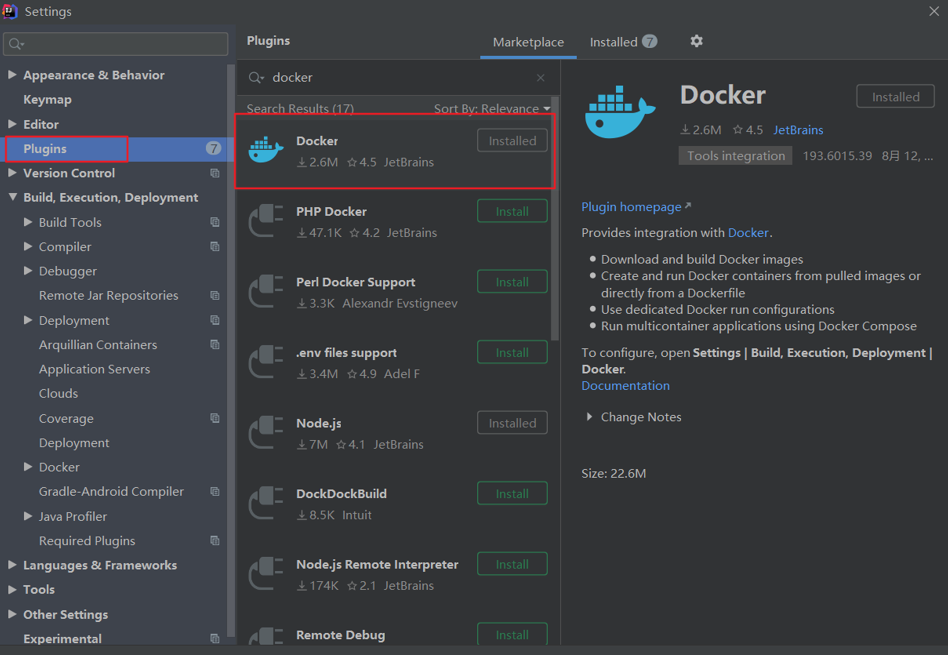
Task: Expand the Editor settings section
Action: 12,123
